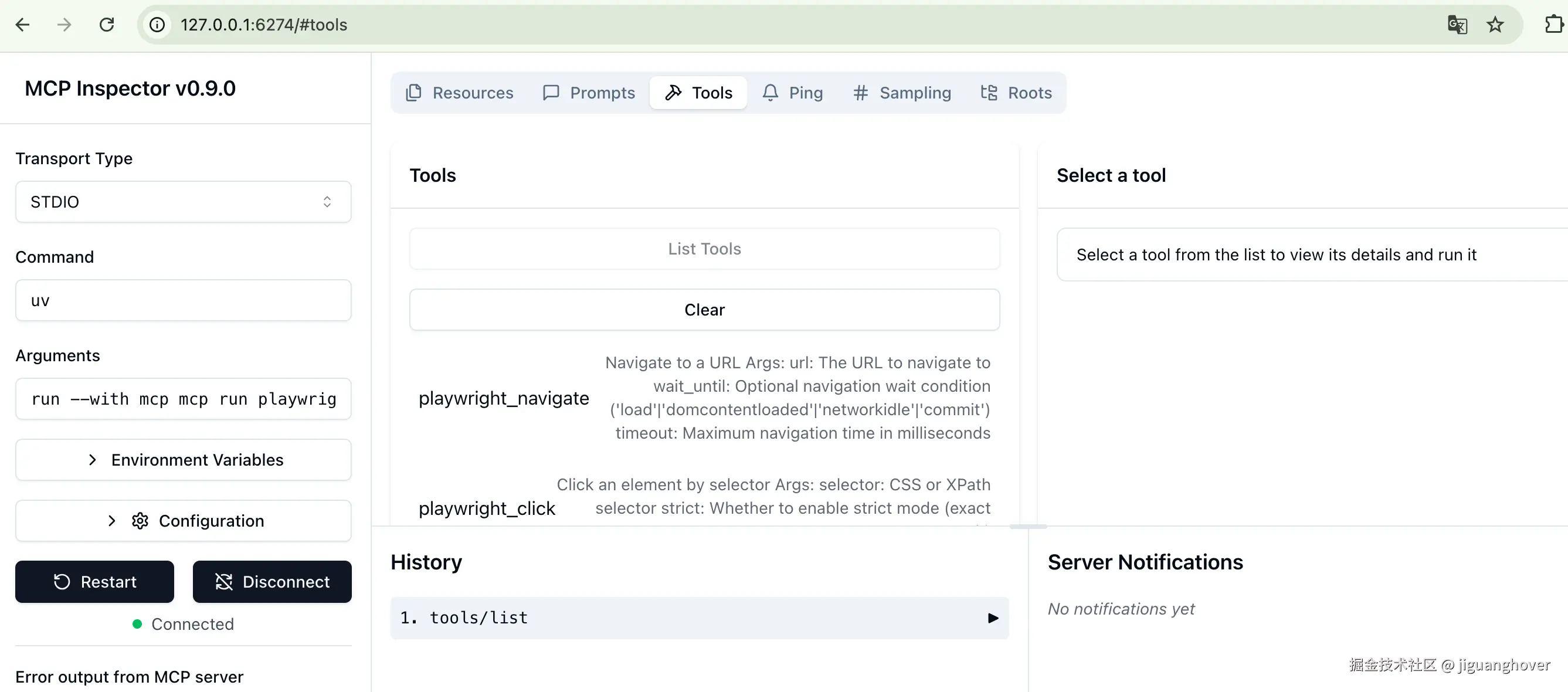Go to the Ping tab

(x=793, y=93)
